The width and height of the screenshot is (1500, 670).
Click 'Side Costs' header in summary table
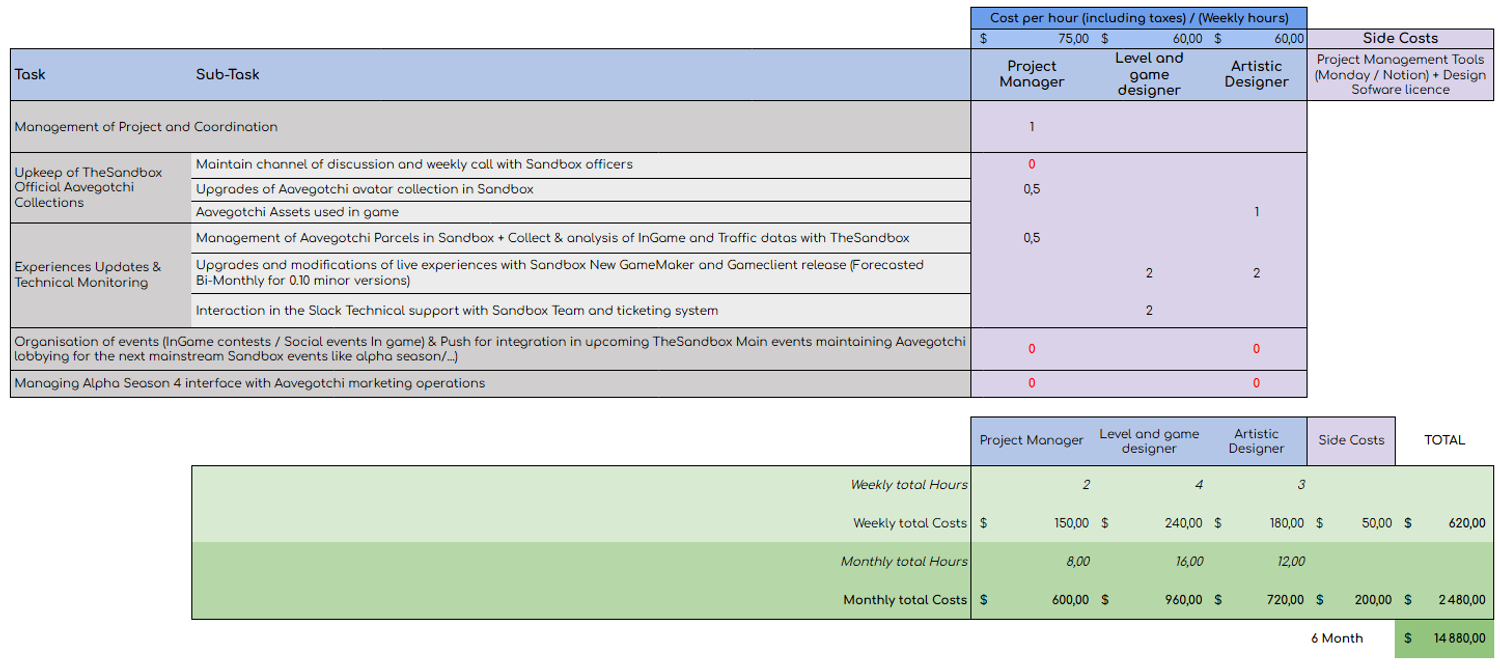[1351, 440]
